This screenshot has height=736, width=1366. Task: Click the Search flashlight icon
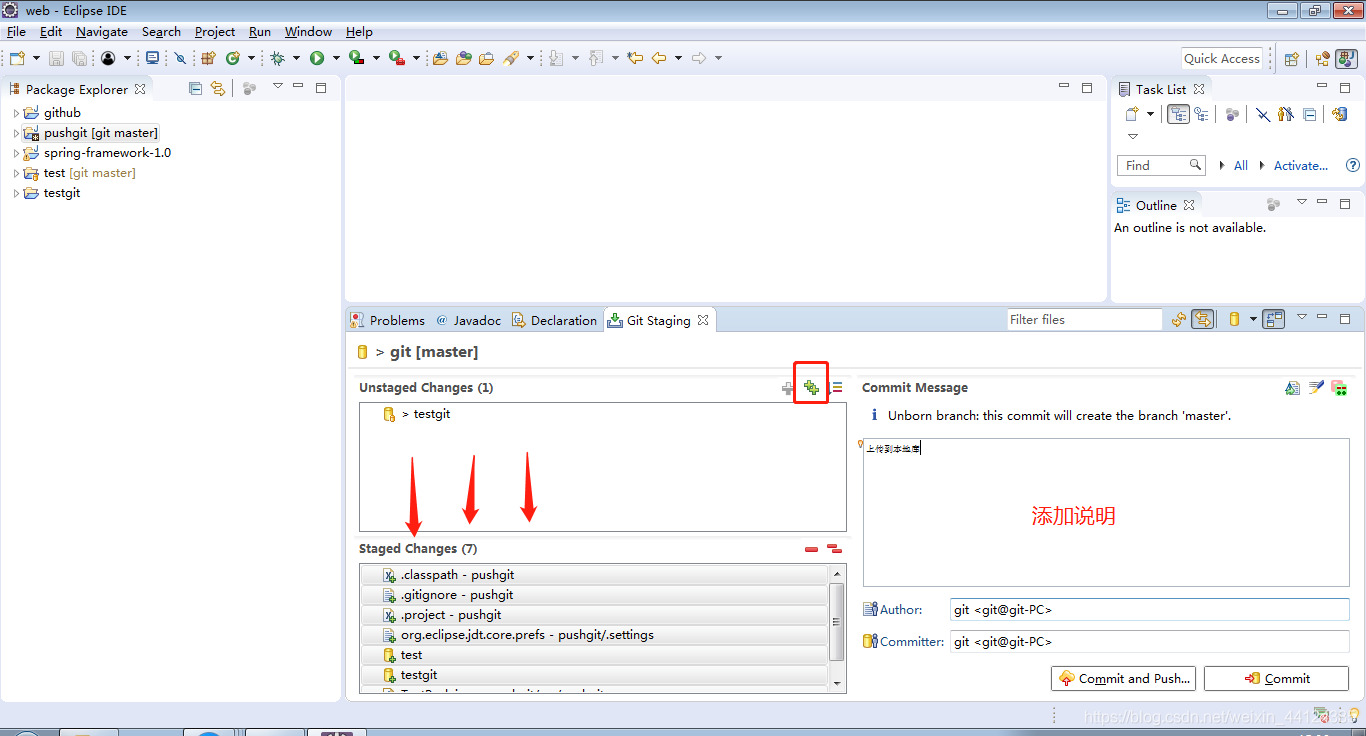point(512,58)
